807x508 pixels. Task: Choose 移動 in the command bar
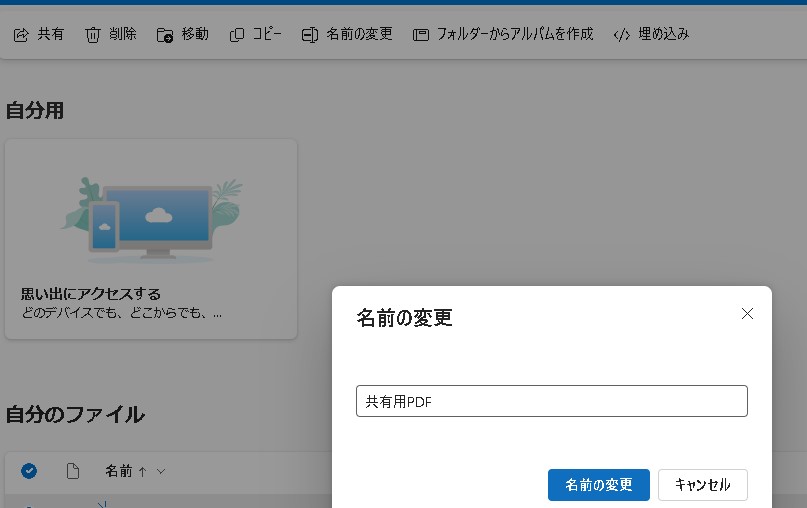pos(195,34)
